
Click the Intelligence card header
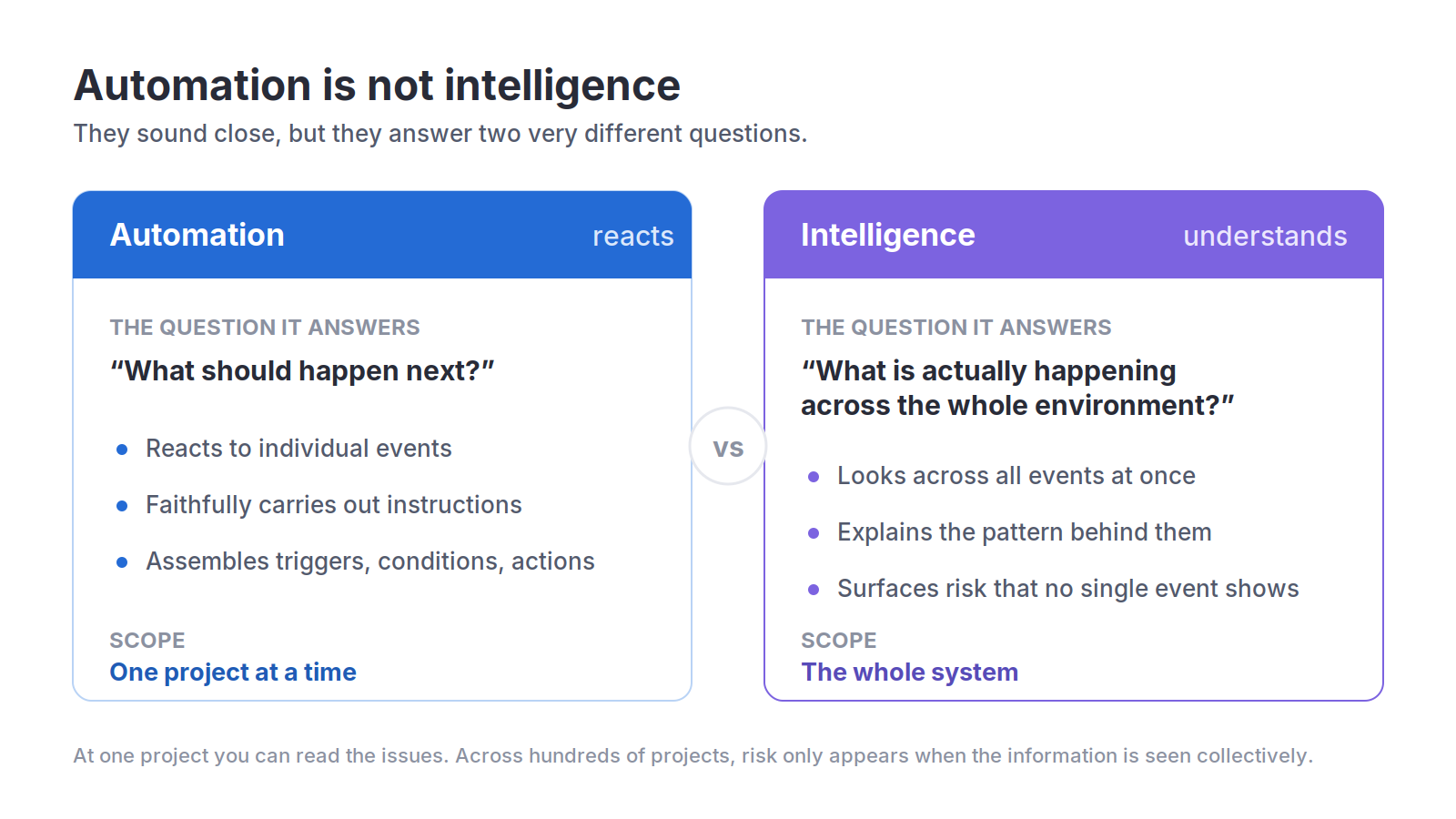[1074, 235]
